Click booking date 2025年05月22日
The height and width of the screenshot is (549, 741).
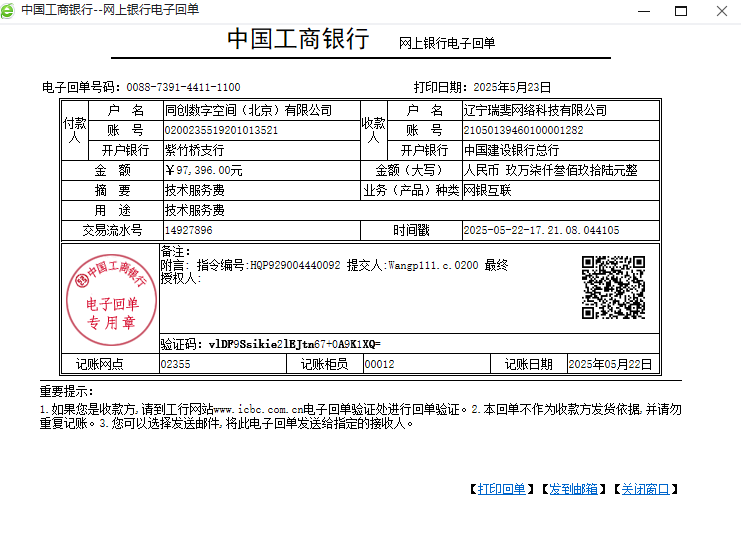point(610,364)
